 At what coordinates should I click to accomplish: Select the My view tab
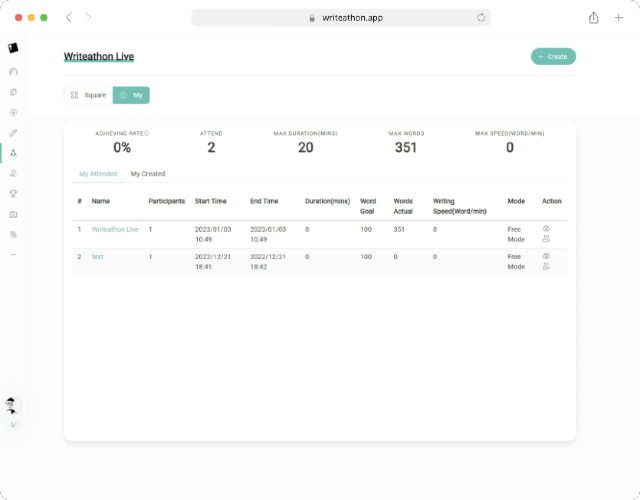131,95
